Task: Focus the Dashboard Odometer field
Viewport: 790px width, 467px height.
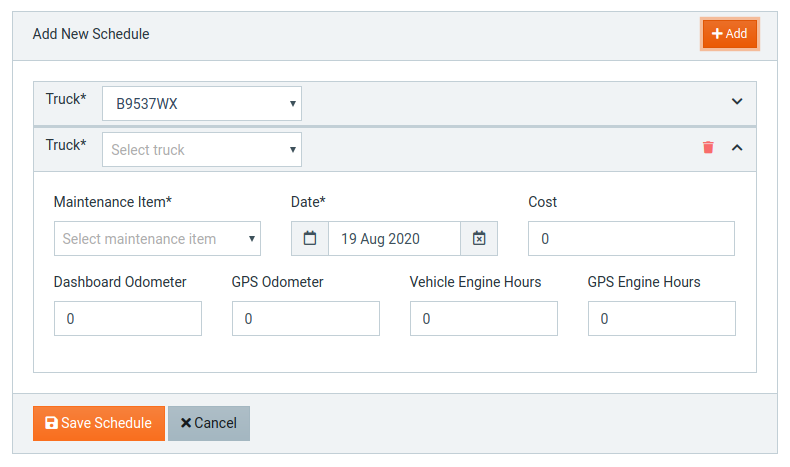Action: pos(128,318)
